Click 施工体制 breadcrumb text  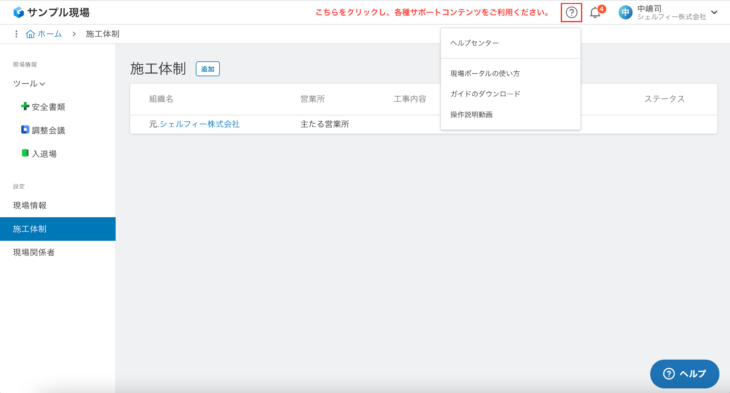tap(102, 34)
